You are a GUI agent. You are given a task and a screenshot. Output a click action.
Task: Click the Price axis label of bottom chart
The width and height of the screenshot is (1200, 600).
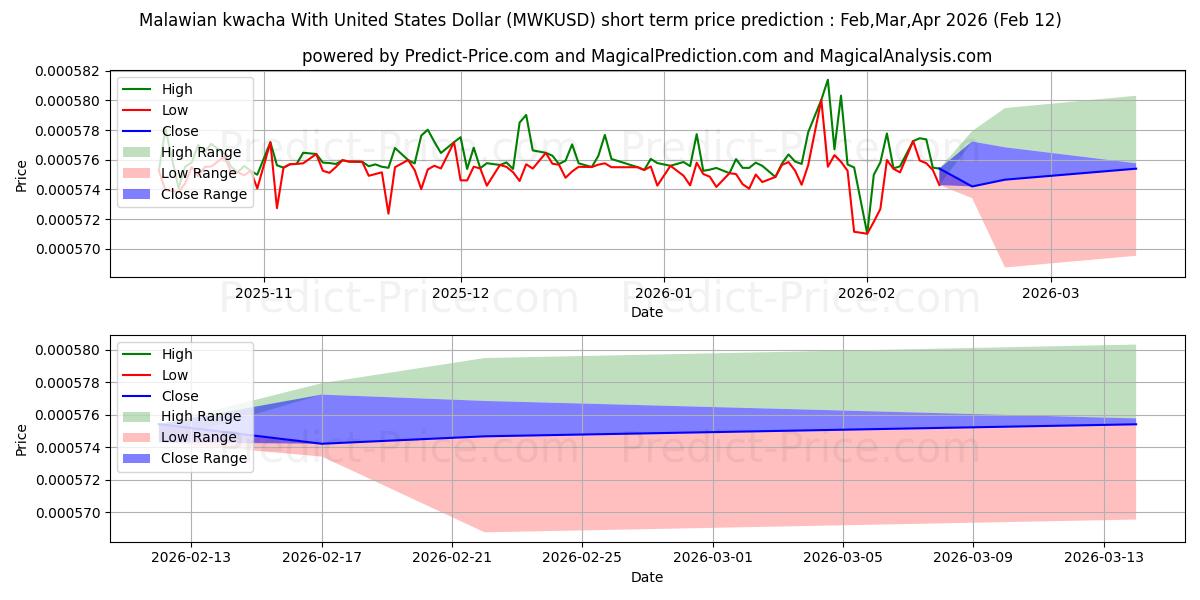[22, 439]
